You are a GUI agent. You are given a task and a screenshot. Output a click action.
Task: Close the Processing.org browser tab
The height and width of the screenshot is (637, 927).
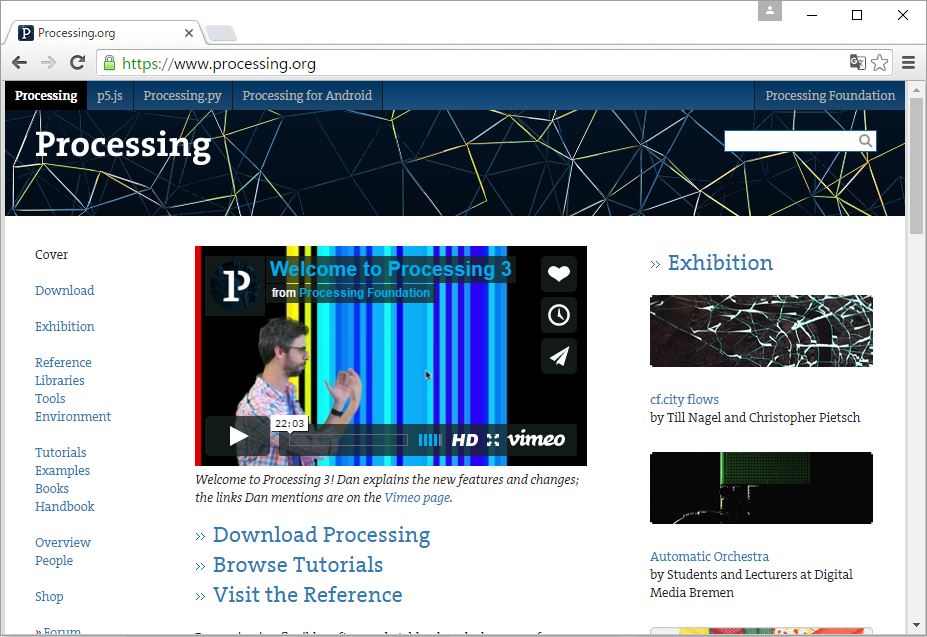pyautogui.click(x=189, y=33)
